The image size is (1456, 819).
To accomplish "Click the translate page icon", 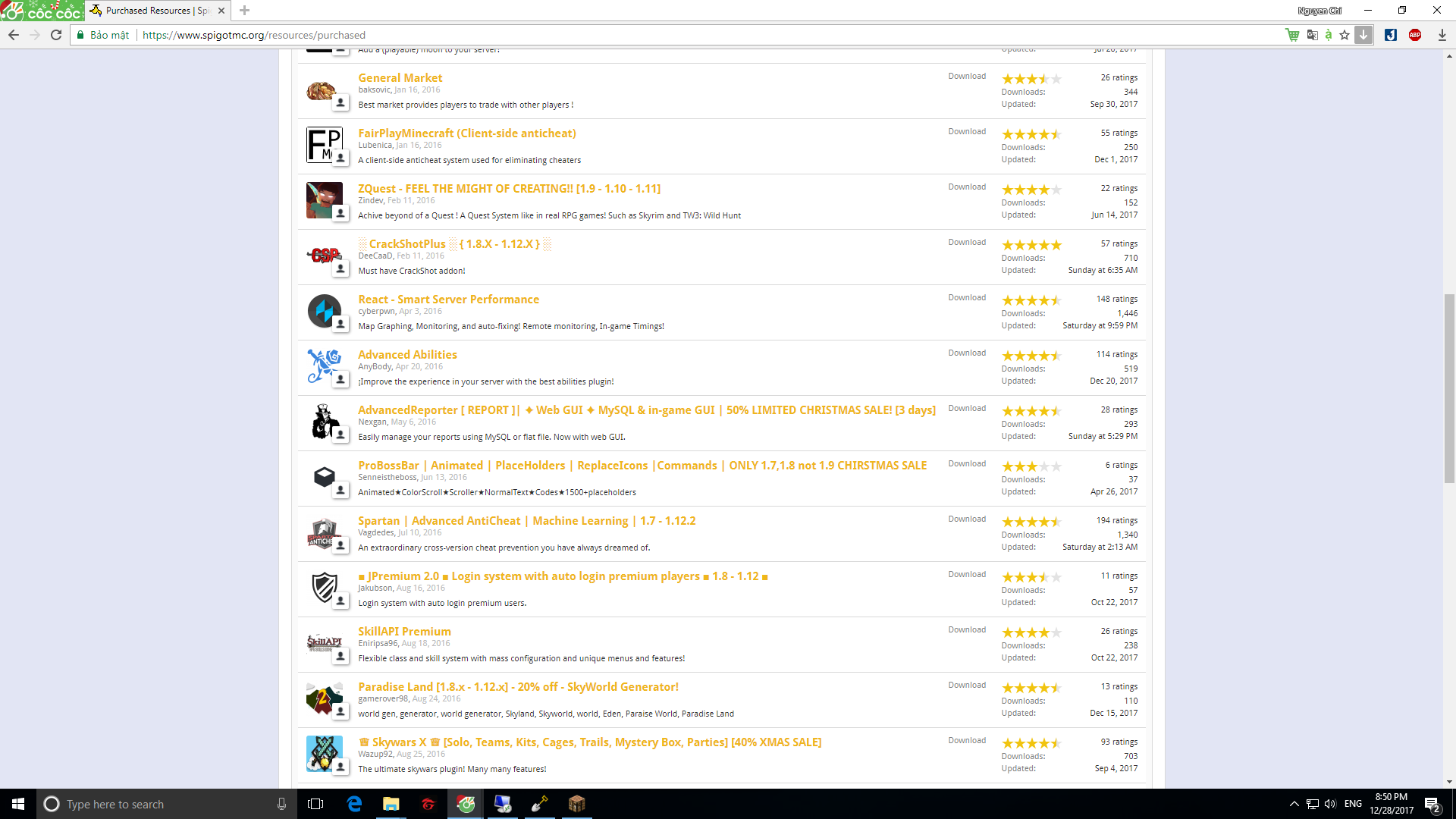I will [x=1312, y=35].
